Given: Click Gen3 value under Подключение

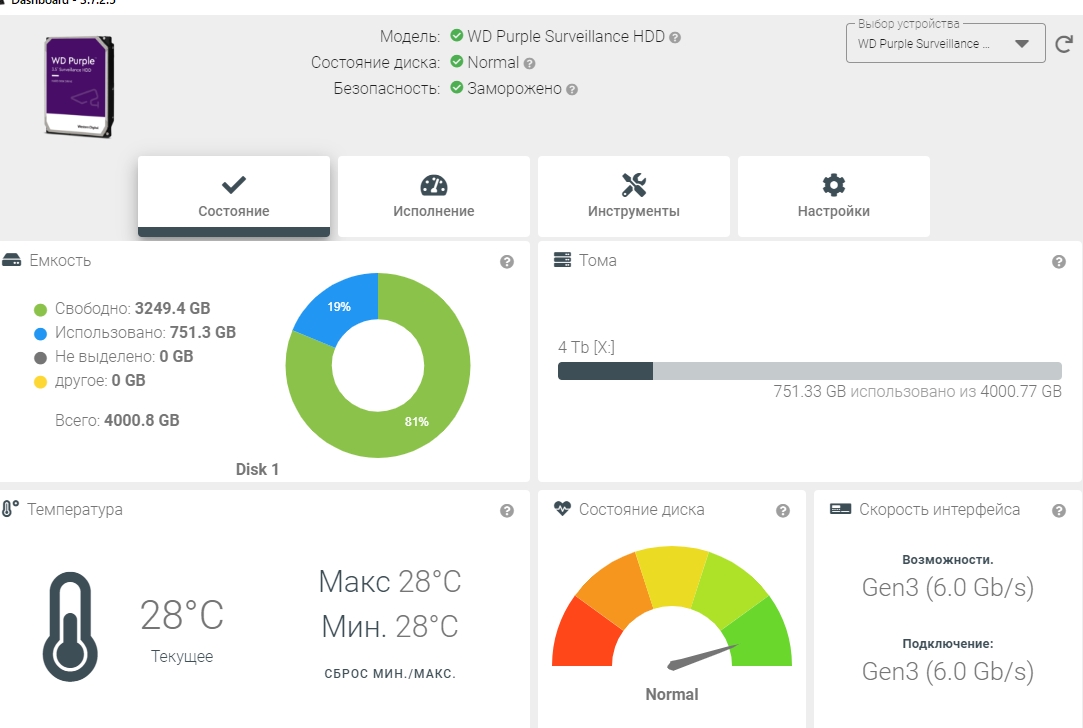Looking at the screenshot, I should [948, 671].
